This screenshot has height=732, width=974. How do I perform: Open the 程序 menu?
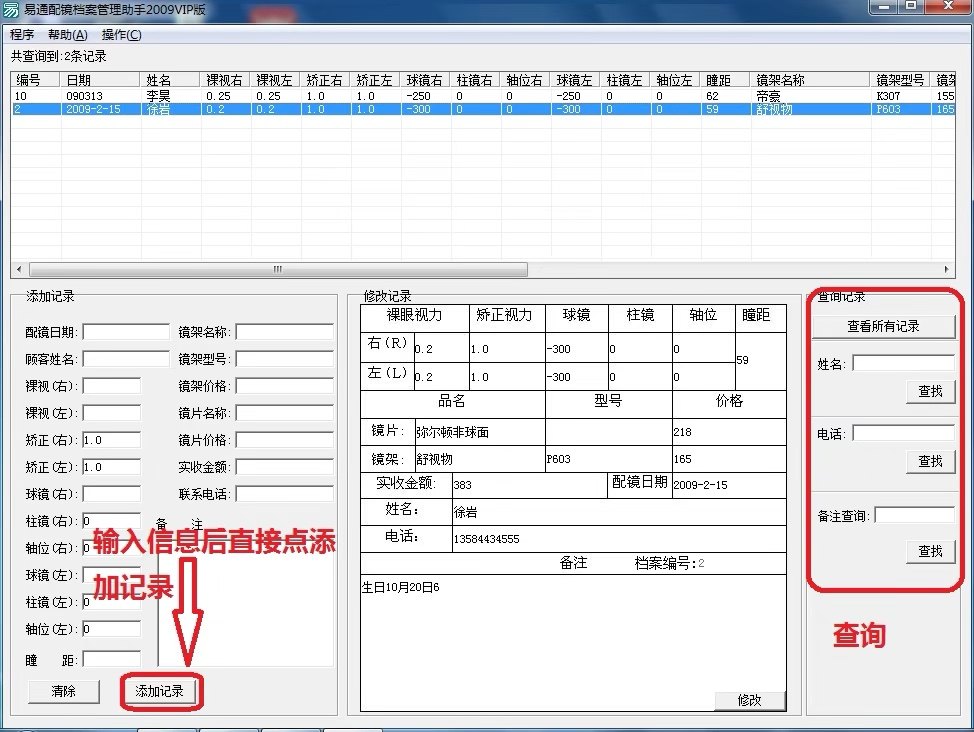pyautogui.click(x=19, y=34)
